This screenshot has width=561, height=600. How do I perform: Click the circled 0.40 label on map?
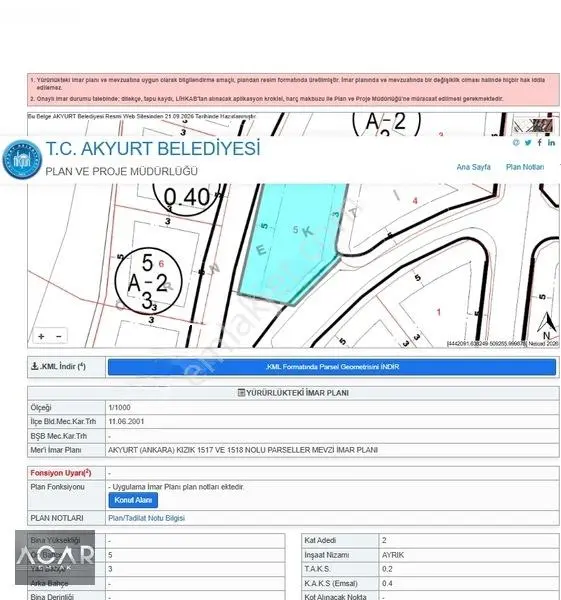click(187, 198)
